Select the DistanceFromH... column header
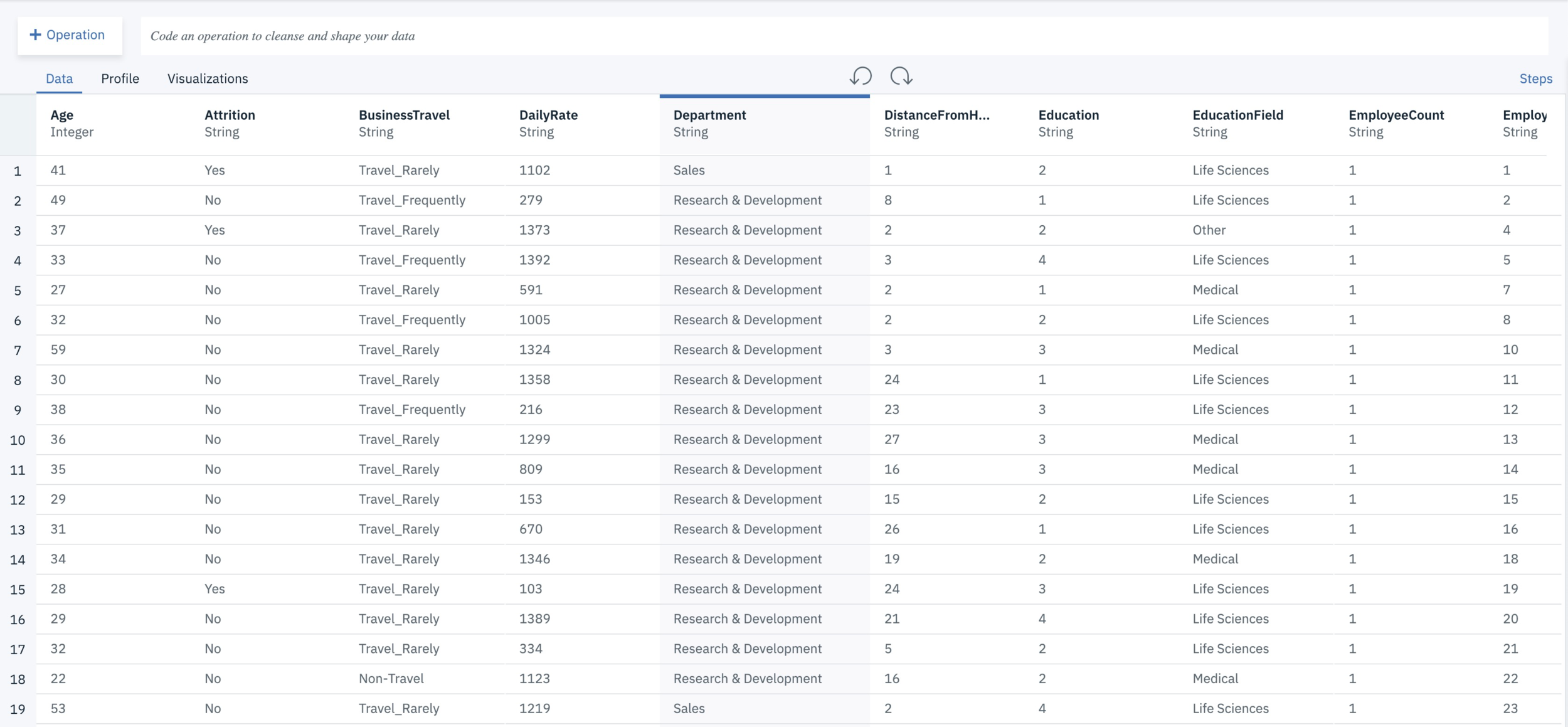 pos(936,115)
